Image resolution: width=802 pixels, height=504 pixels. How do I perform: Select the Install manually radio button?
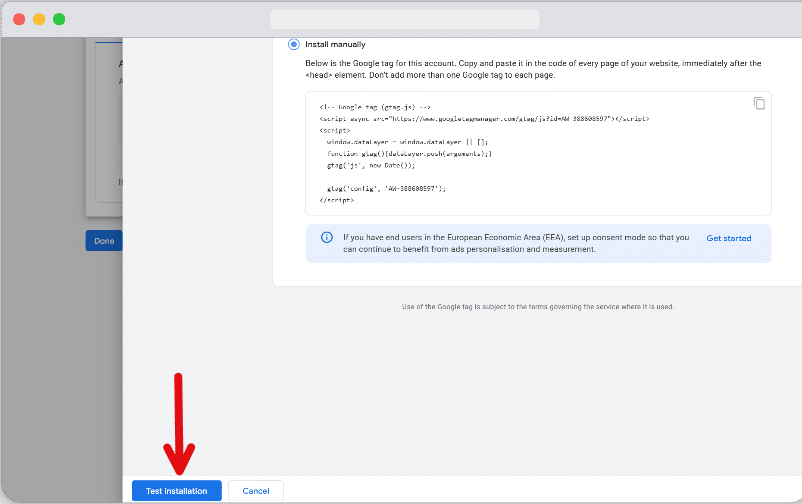[x=294, y=45]
